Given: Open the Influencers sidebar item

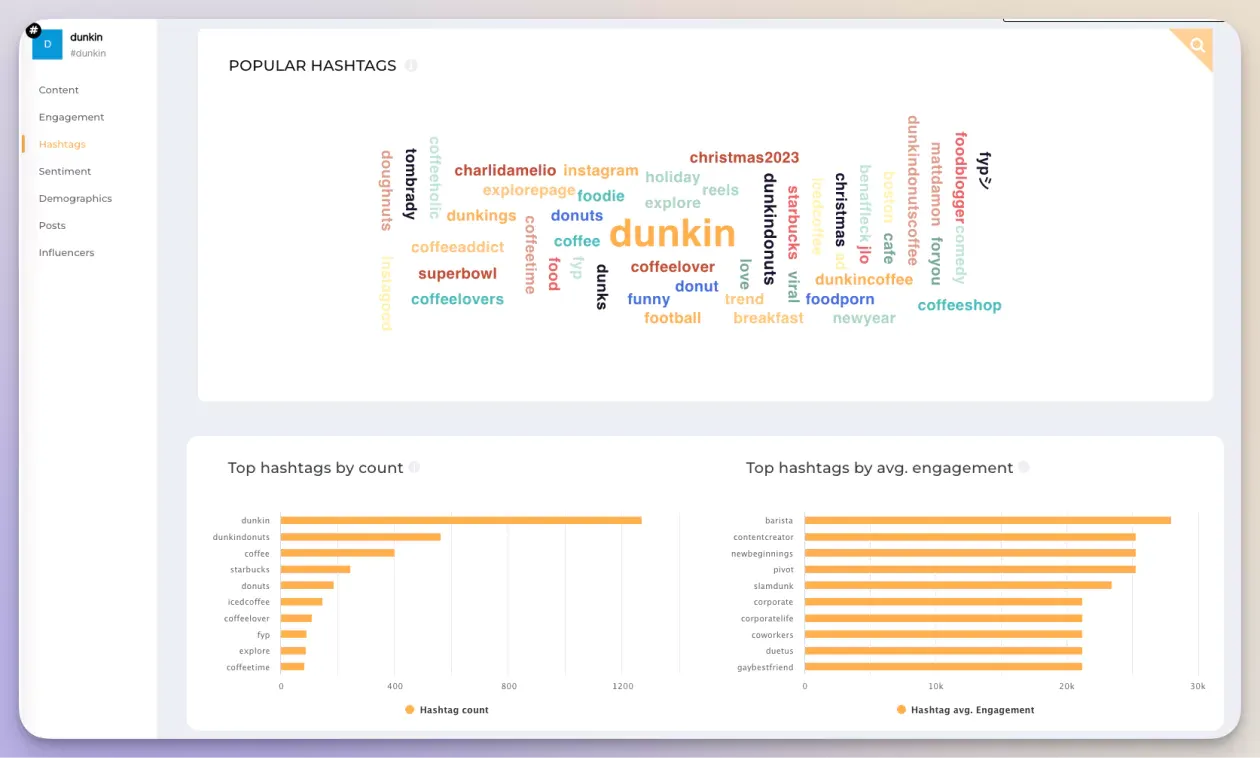Looking at the screenshot, I should click(x=67, y=252).
